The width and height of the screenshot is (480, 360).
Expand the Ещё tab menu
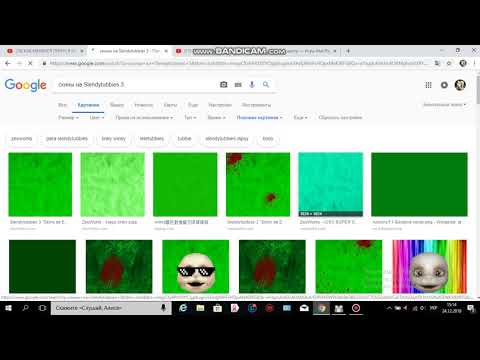(193, 105)
